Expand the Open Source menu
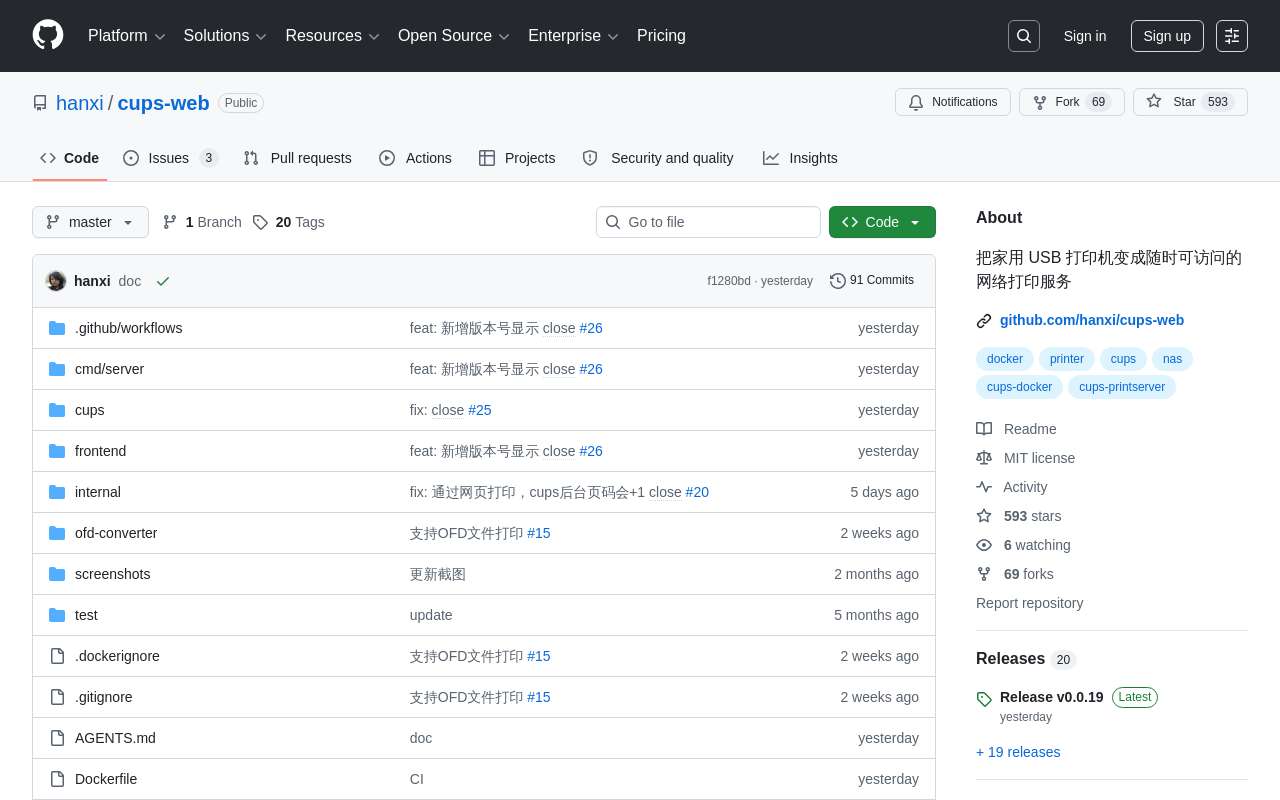The height and width of the screenshot is (800, 1280). (x=454, y=36)
